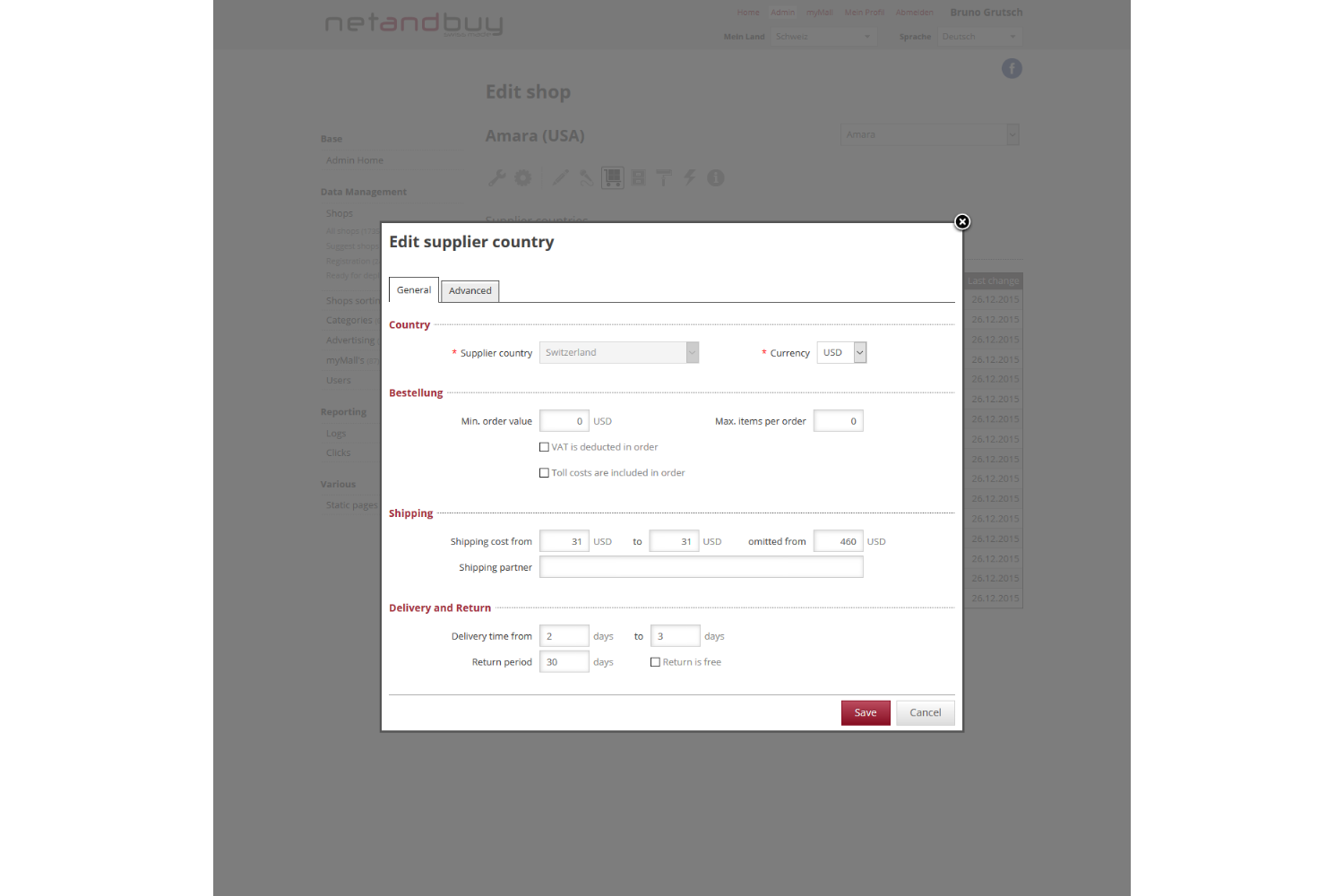The height and width of the screenshot is (896, 1344).
Task: Click the Shipping partner text field
Action: tap(701, 567)
